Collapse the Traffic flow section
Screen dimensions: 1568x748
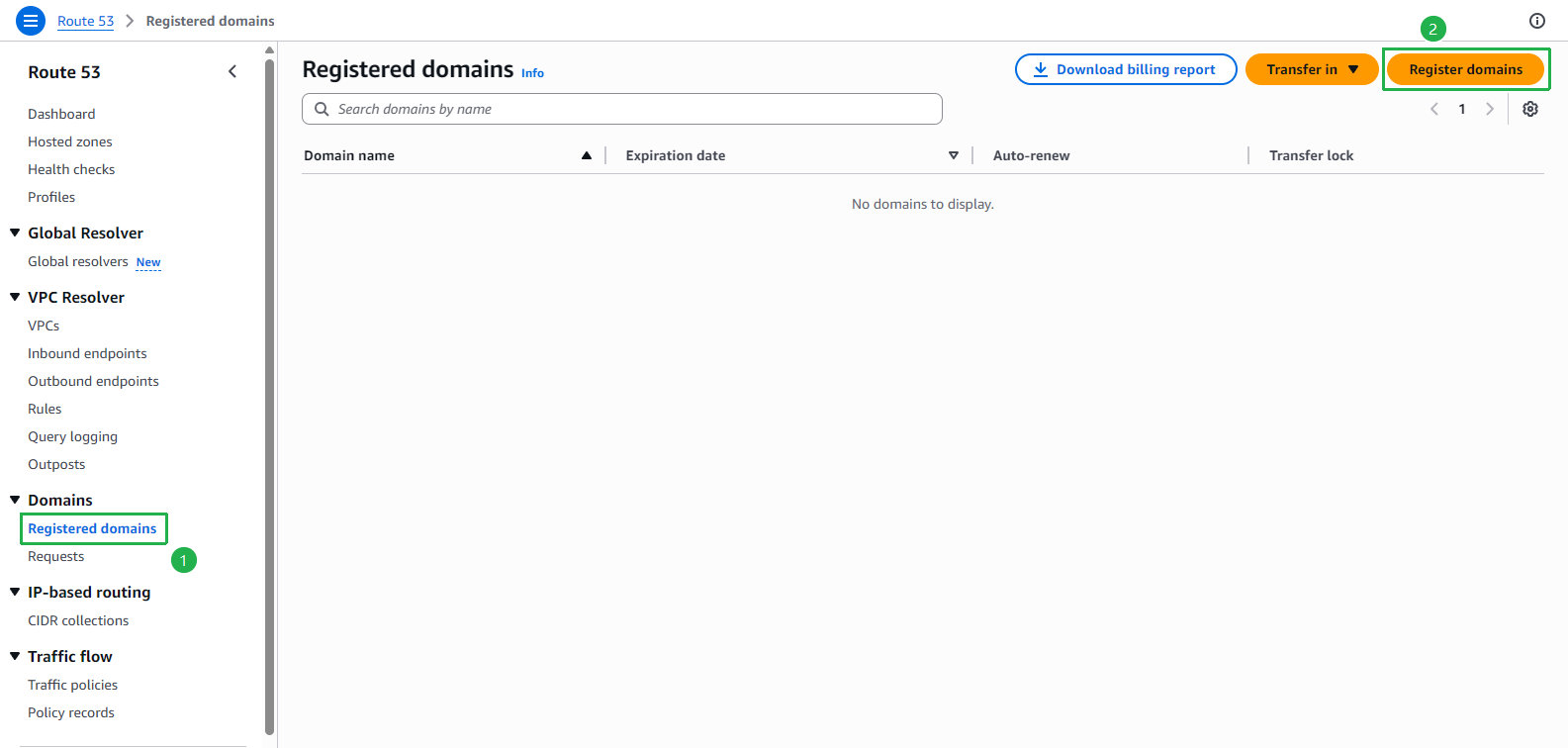point(15,656)
